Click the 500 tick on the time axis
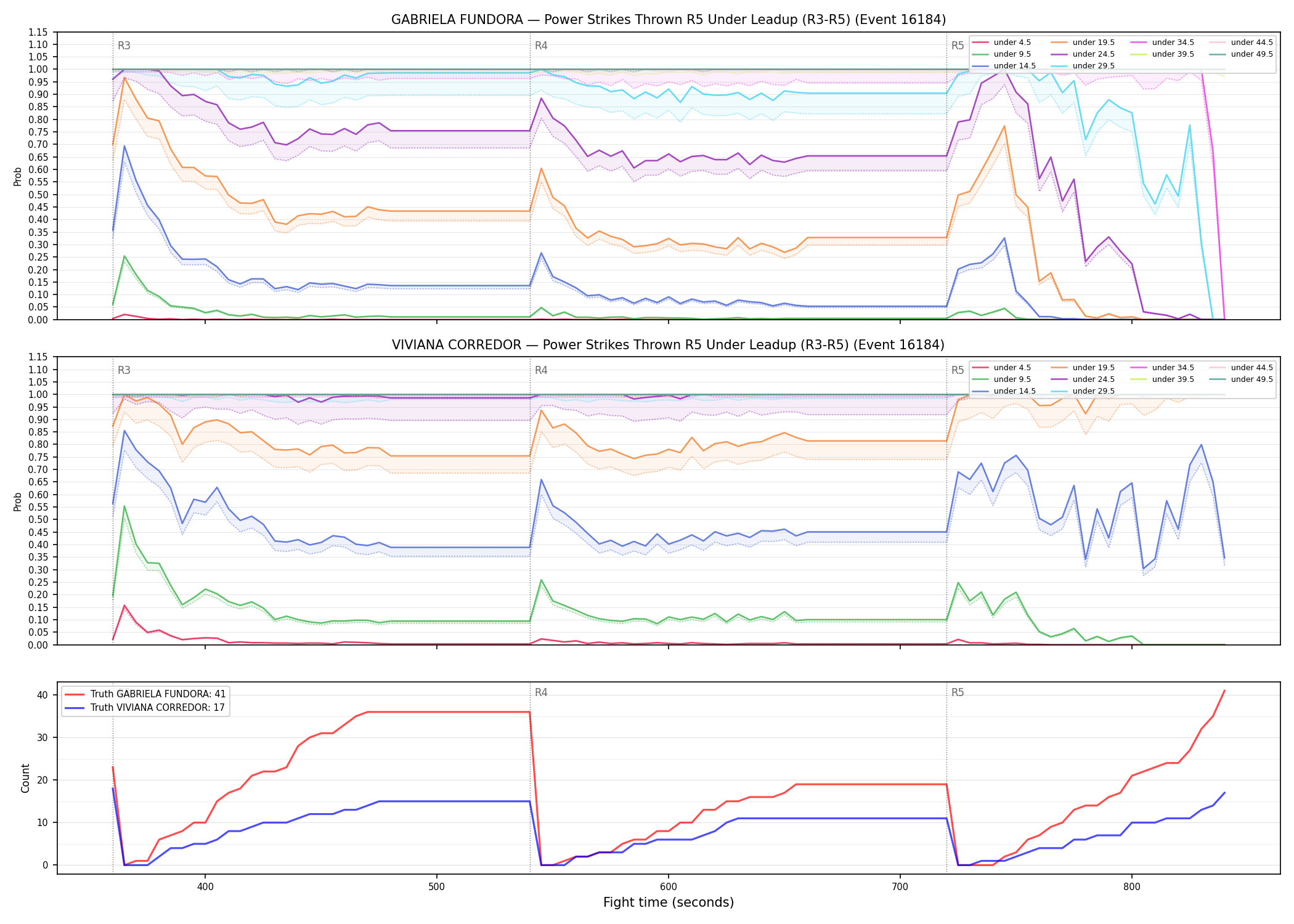This screenshot has width=1294, height=924. tap(437, 886)
